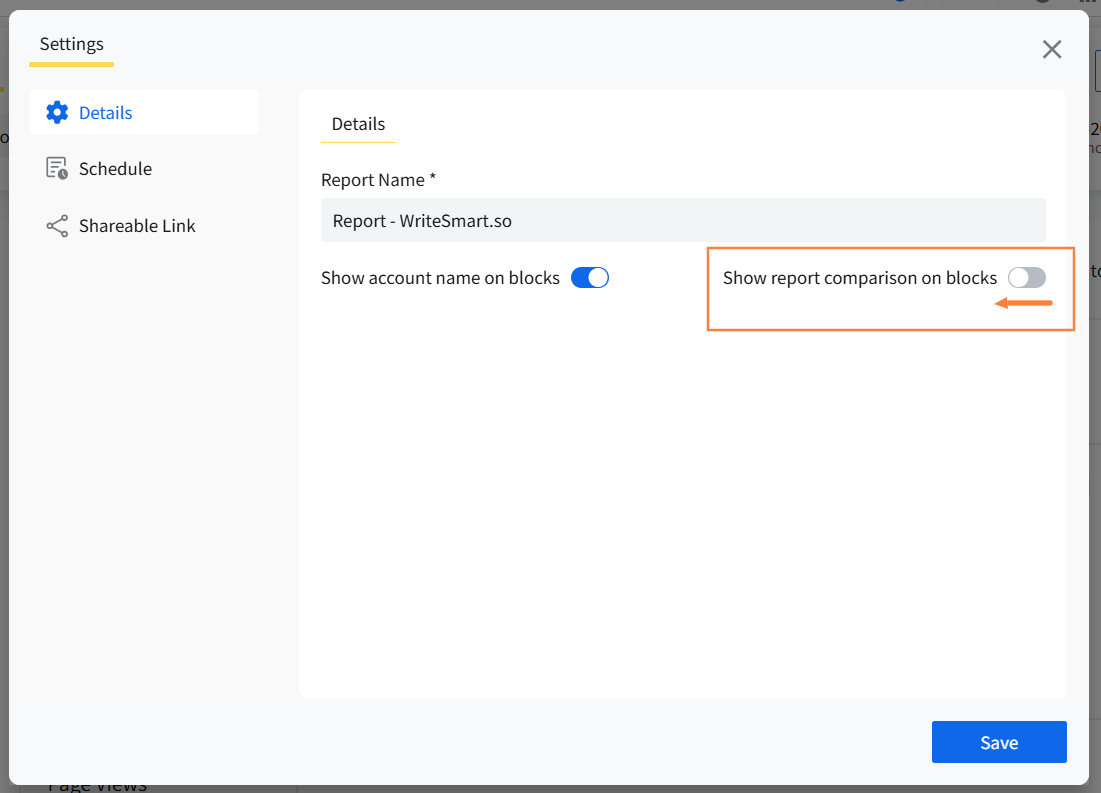Go to the Shareable Link section
The image size is (1101, 793).
(137, 226)
